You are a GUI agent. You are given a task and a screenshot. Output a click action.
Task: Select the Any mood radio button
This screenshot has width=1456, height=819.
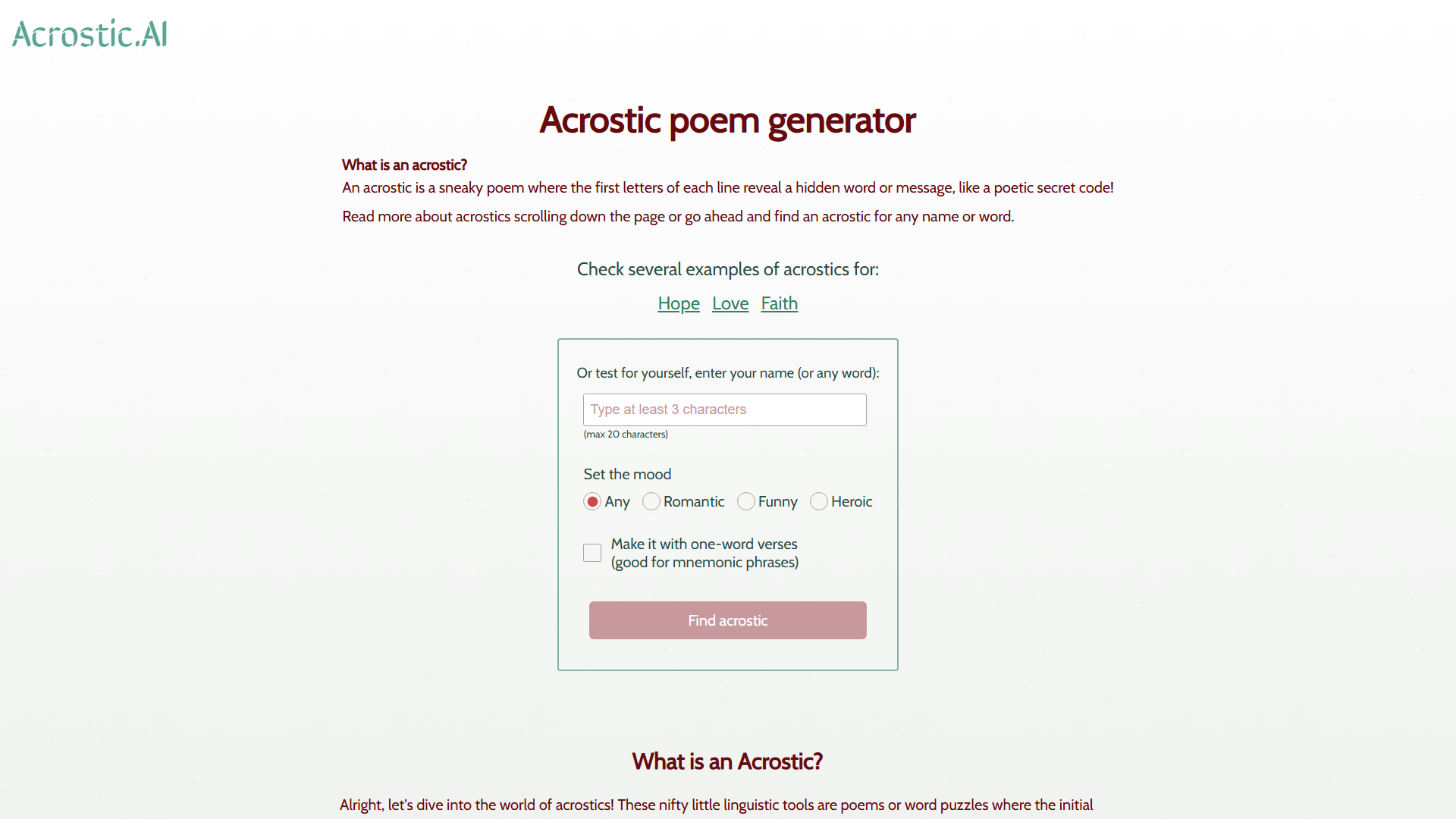click(x=592, y=502)
